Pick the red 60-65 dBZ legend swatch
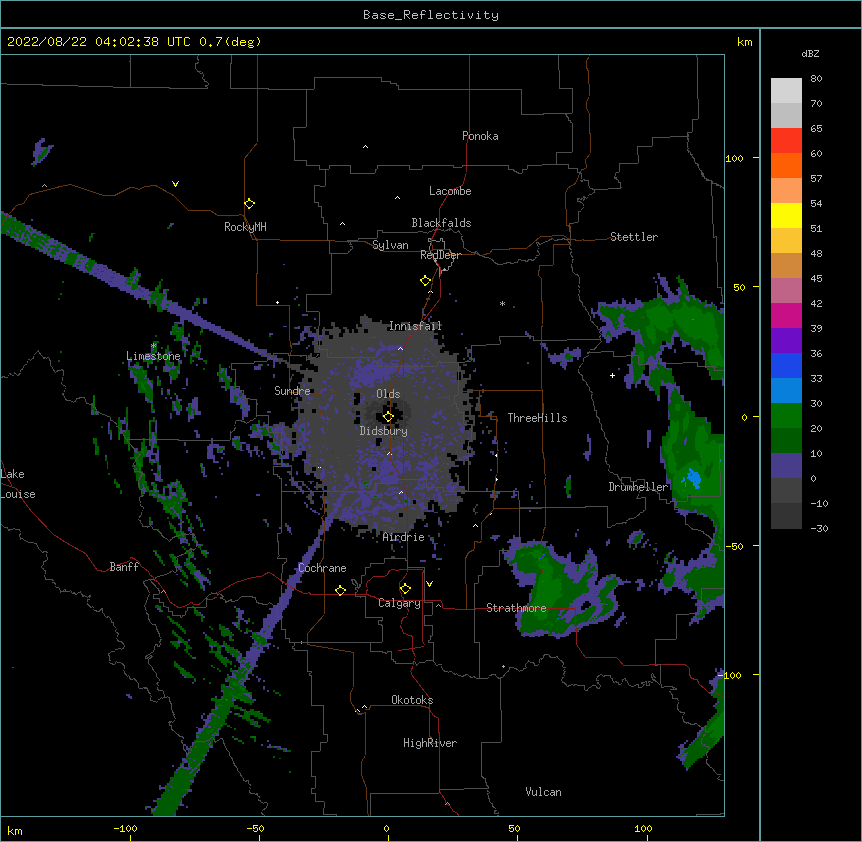The height and width of the screenshot is (842, 862). point(786,141)
